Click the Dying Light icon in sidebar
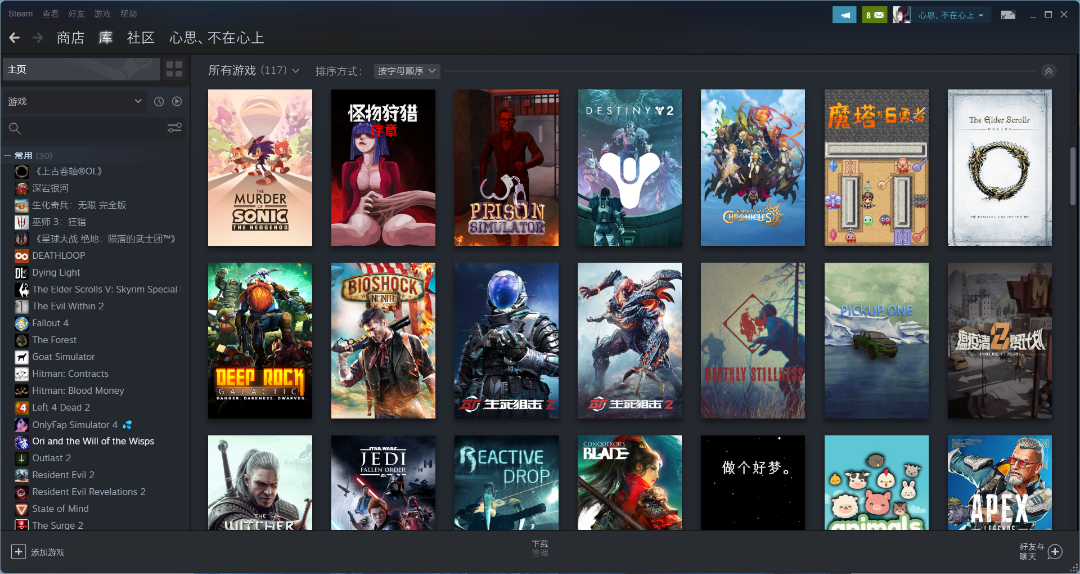 pos(21,273)
